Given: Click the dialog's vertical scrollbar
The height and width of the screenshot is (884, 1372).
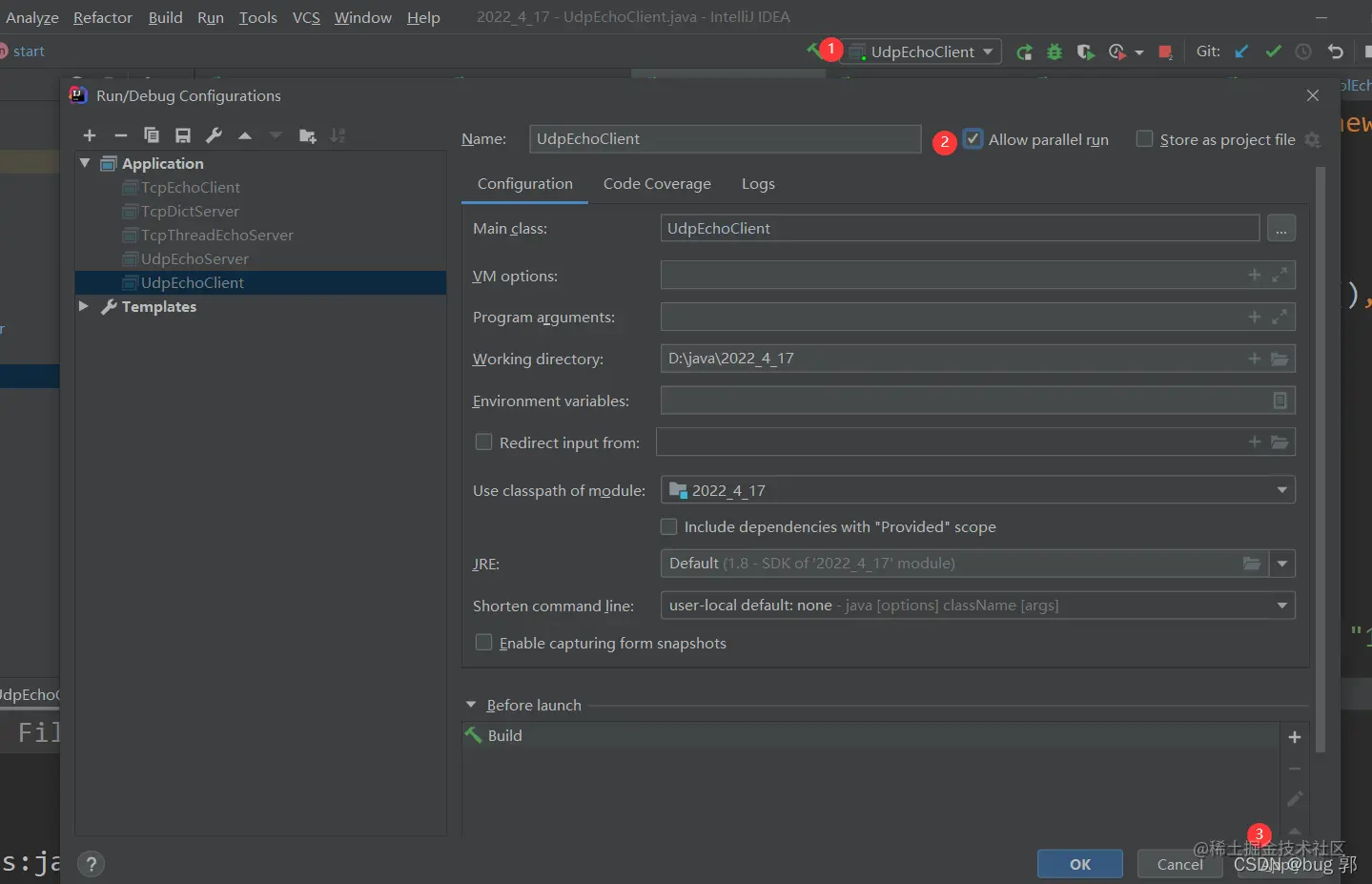Looking at the screenshot, I should [x=1321, y=460].
